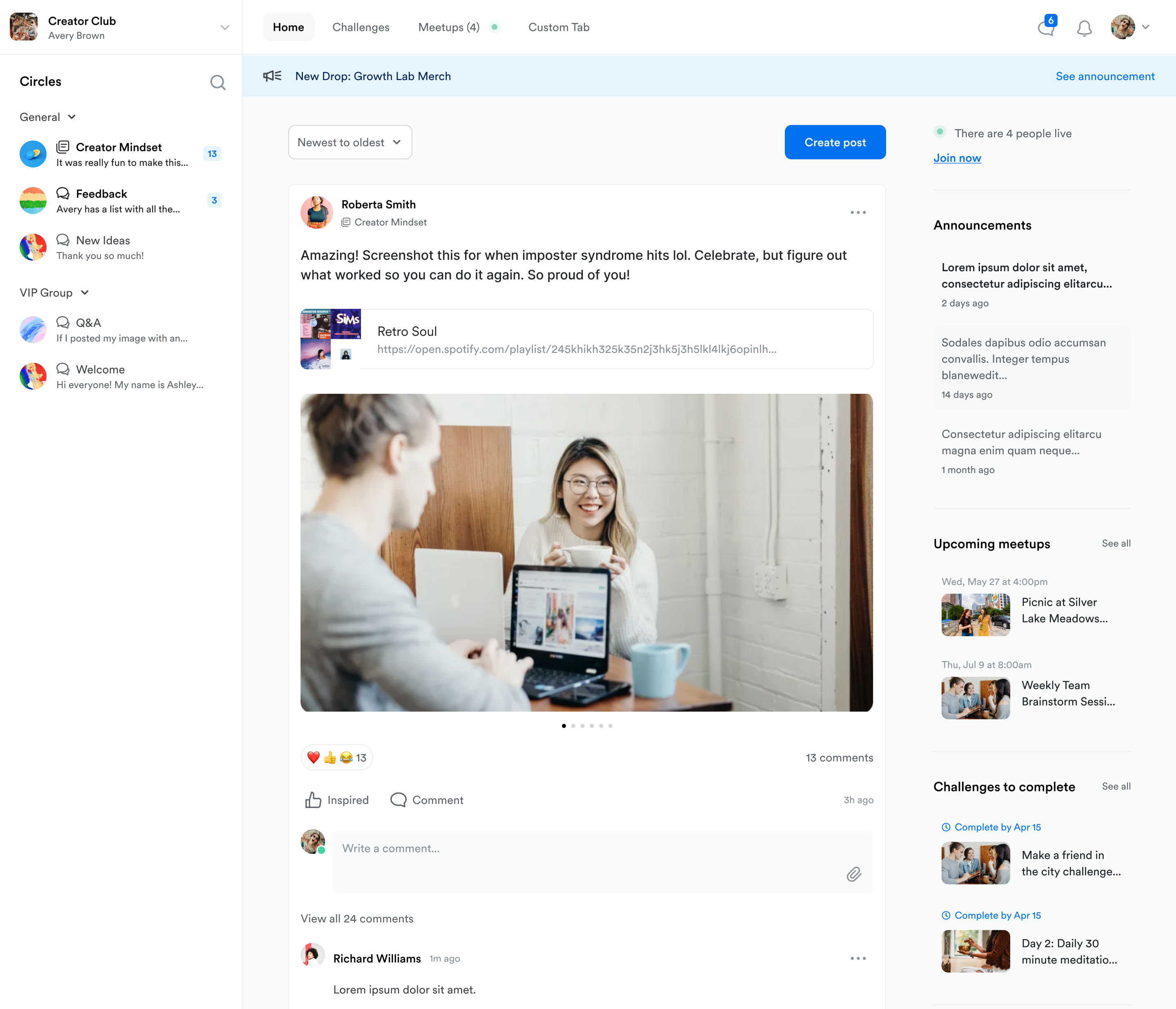The image size is (1176, 1009).
Task: Open Roberta Smith post options menu
Action: [x=857, y=212]
